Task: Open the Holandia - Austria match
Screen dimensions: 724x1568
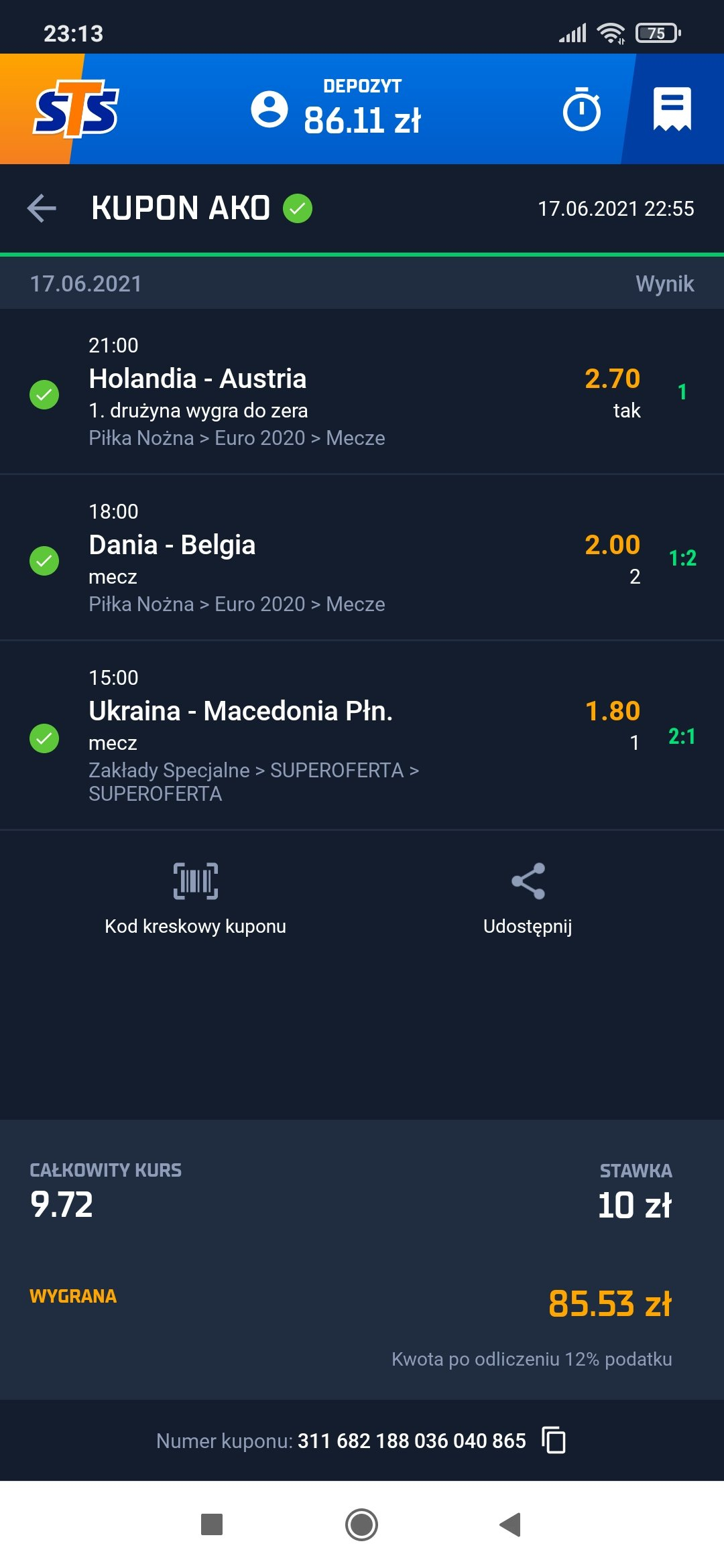Action: pyautogui.click(x=198, y=379)
